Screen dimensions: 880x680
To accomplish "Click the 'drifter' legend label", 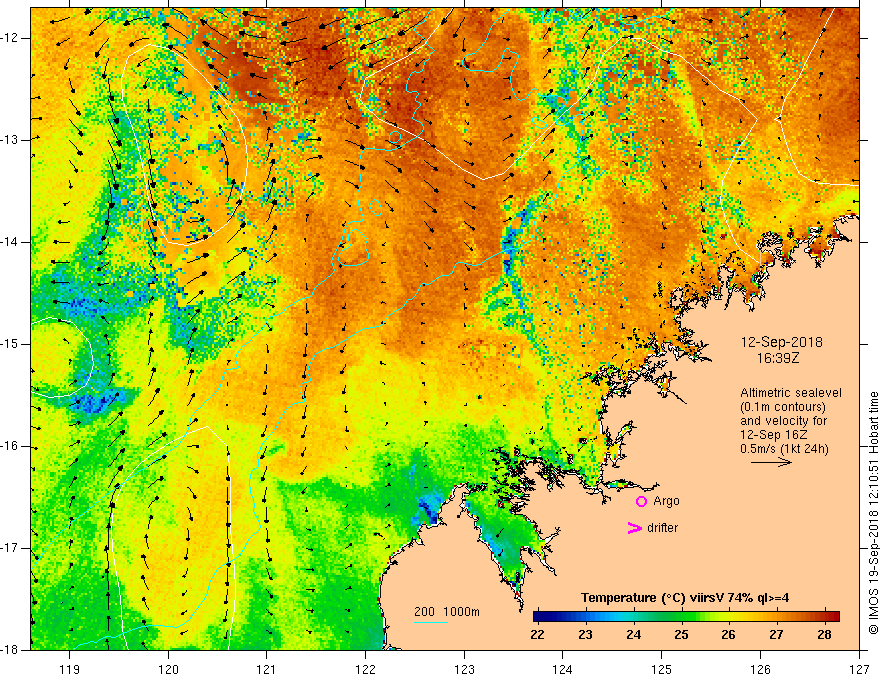I will click(662, 528).
